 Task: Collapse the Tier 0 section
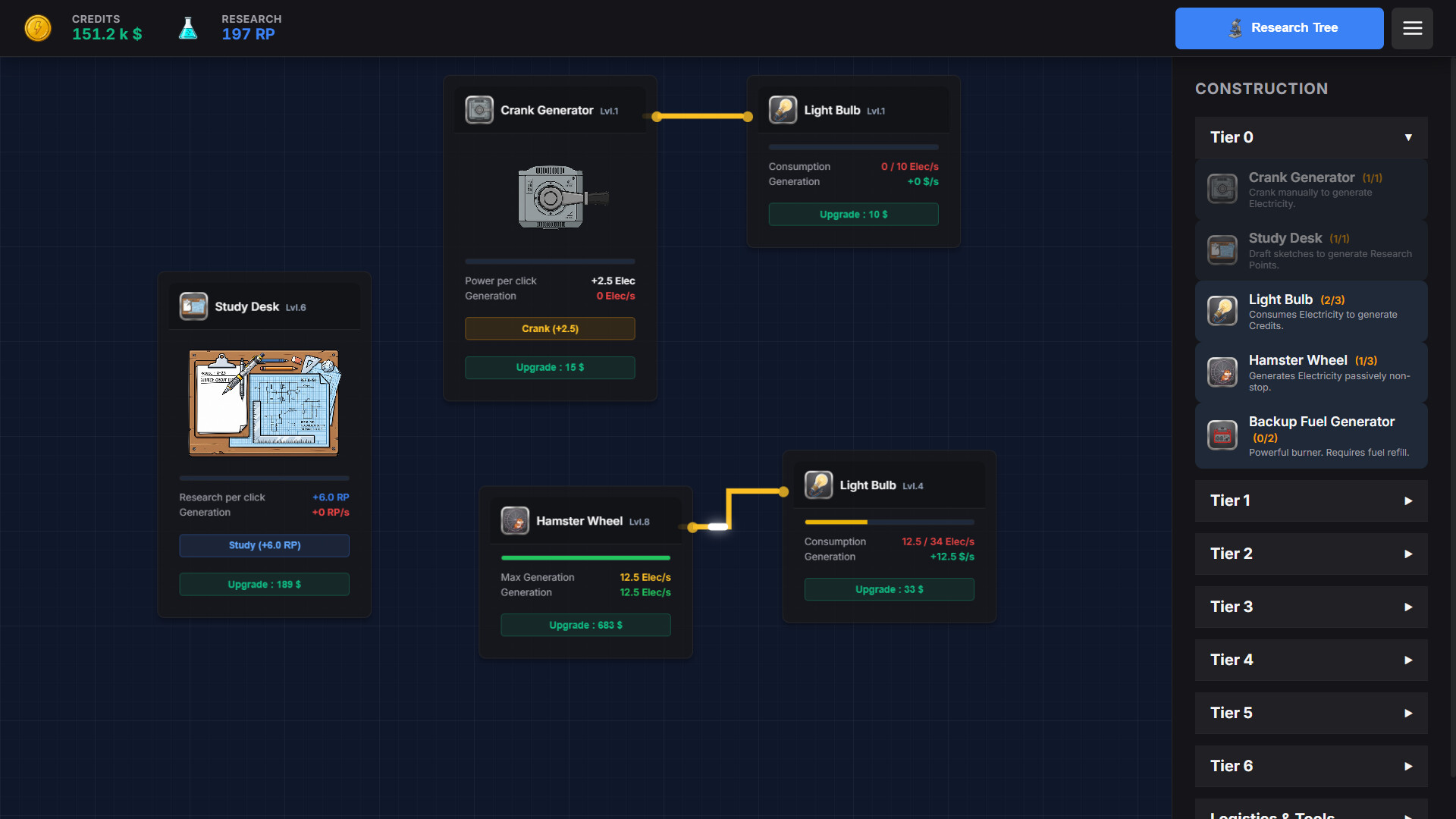[x=1311, y=137]
